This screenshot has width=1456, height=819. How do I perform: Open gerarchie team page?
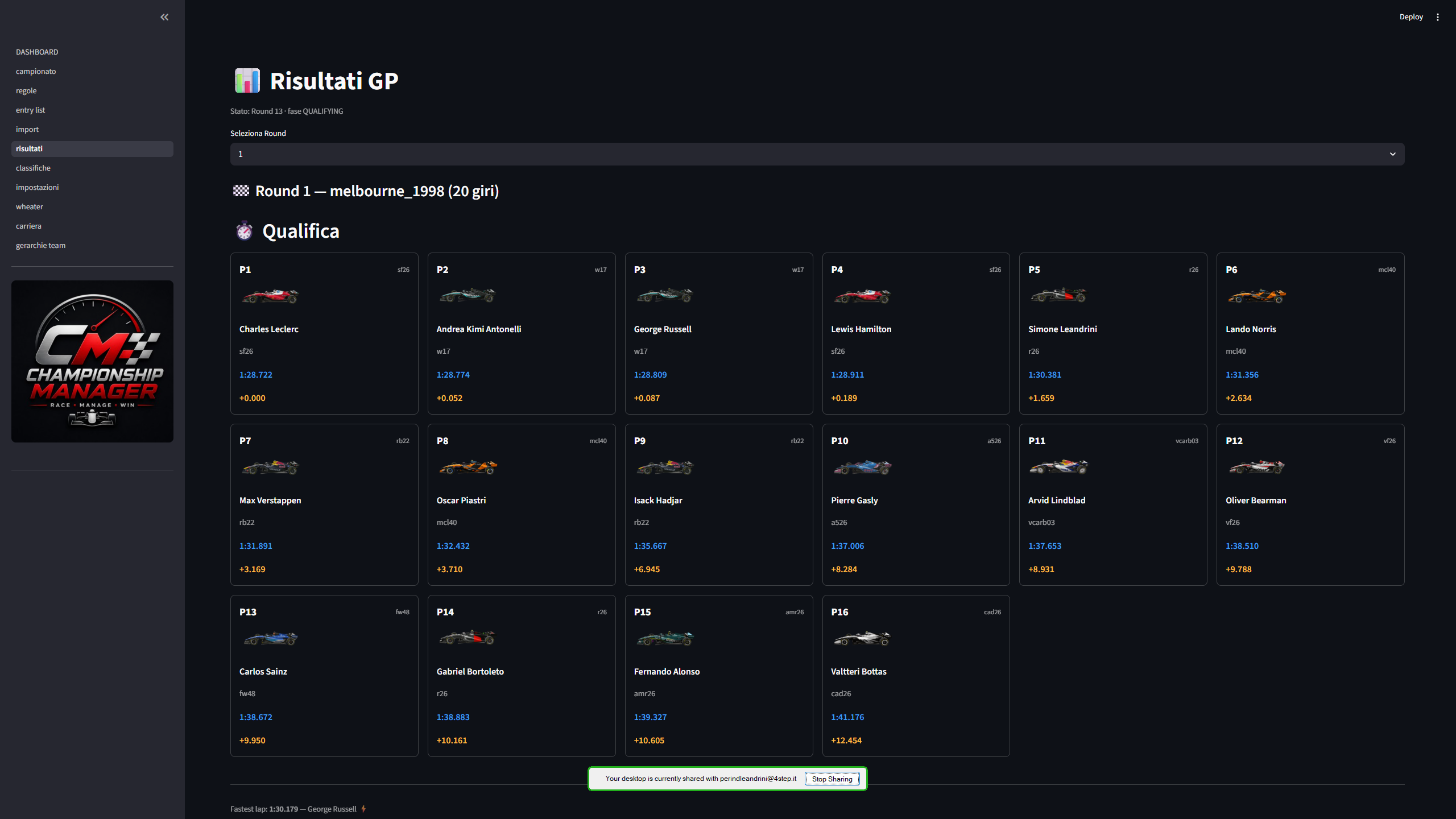pyautogui.click(x=92, y=246)
